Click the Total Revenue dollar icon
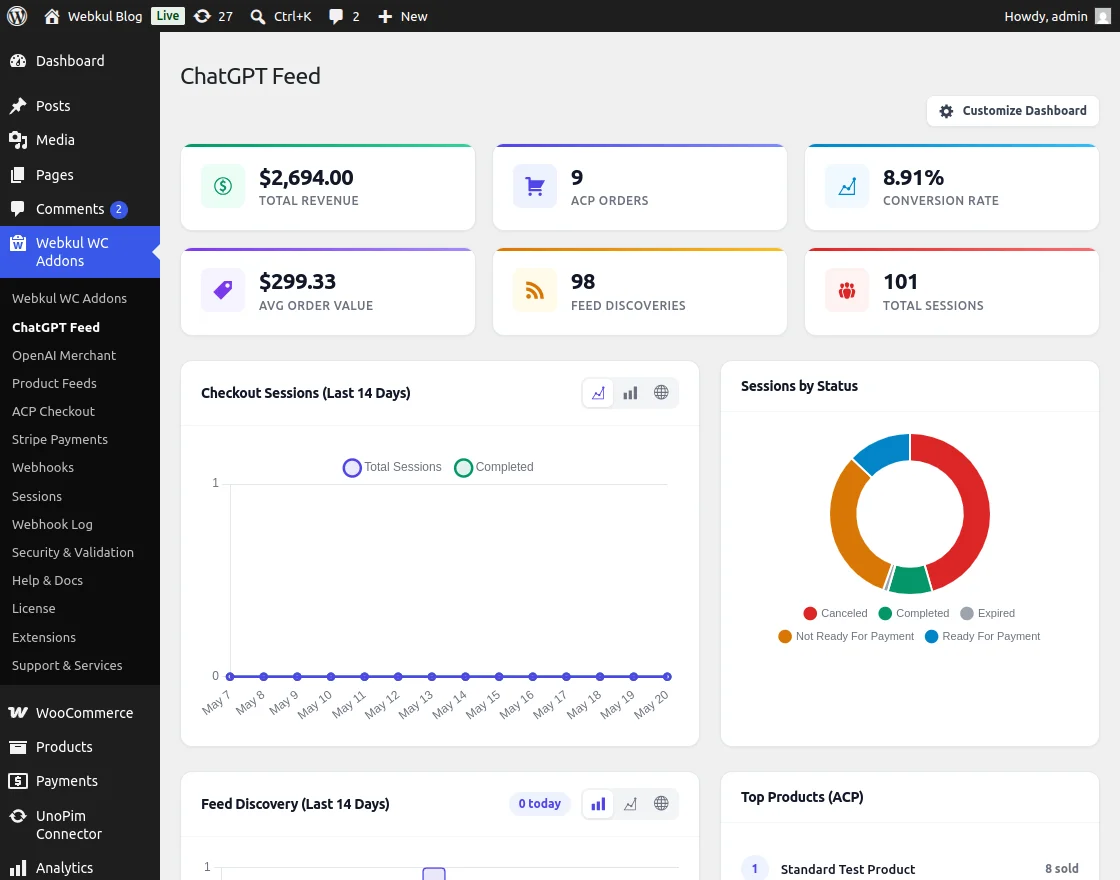This screenshot has height=880, width=1120. pos(223,186)
